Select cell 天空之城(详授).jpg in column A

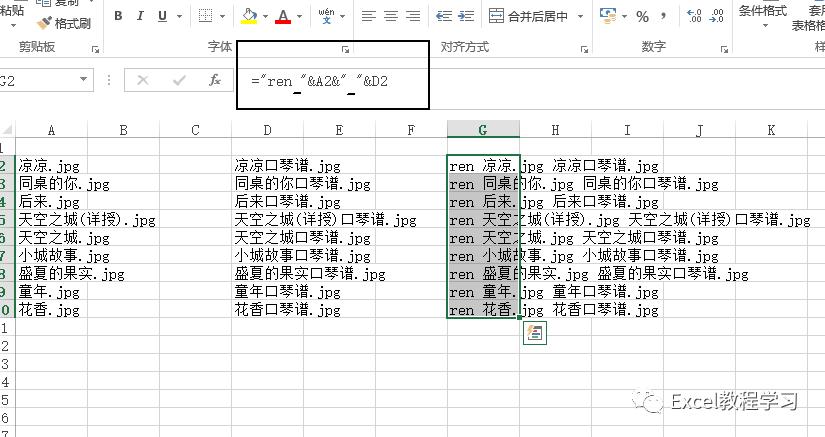52,219
